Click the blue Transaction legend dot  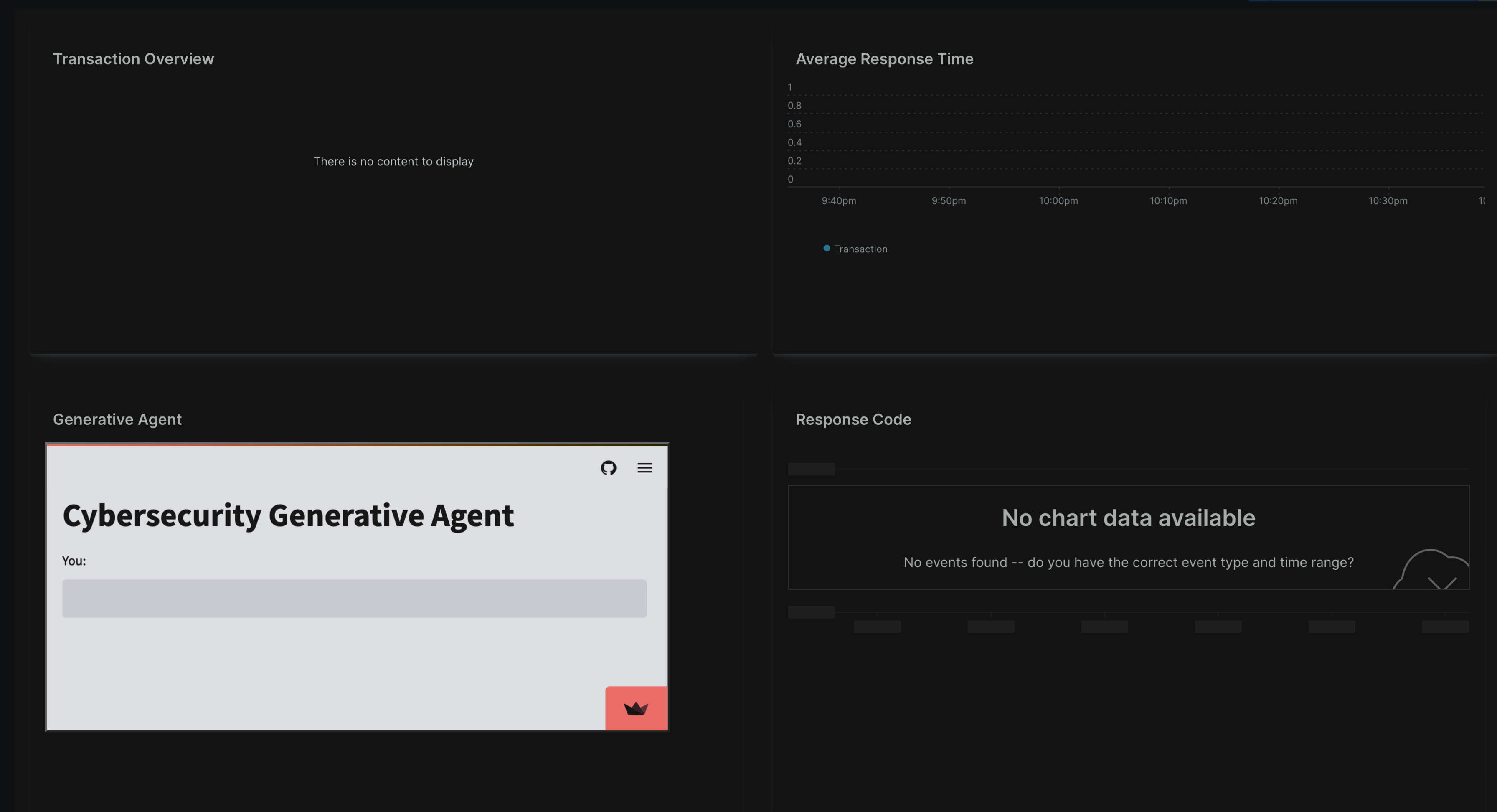(826, 248)
